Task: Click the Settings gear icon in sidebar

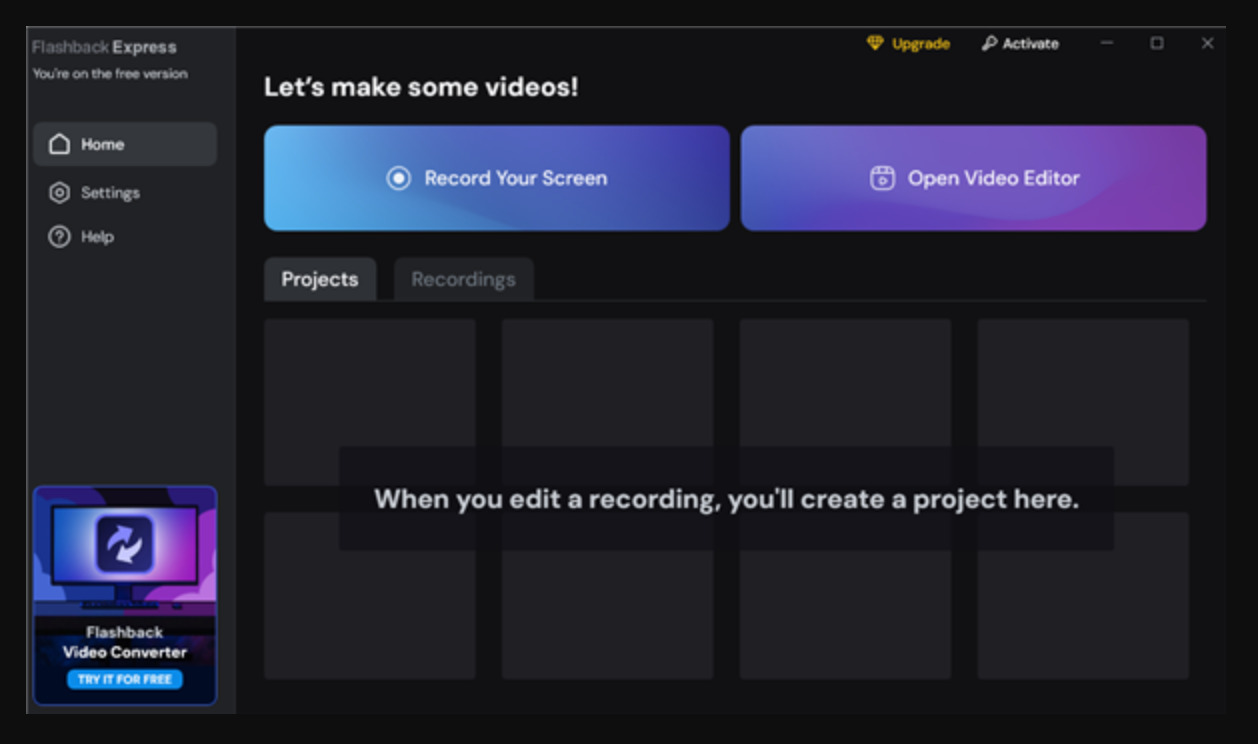Action: (x=60, y=192)
